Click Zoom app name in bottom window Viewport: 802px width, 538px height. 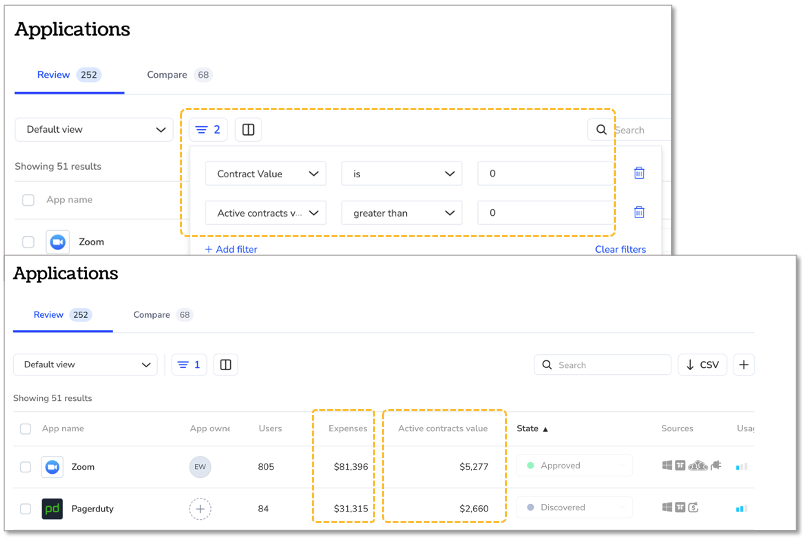pyautogui.click(x=83, y=467)
